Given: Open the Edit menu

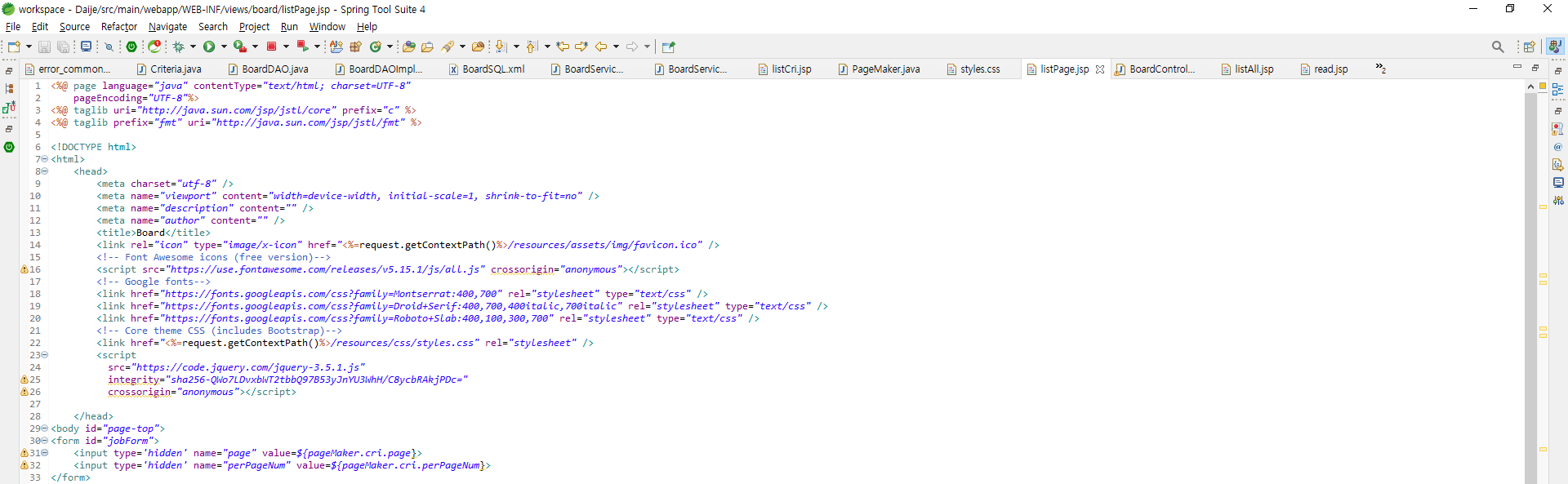Looking at the screenshot, I should (x=39, y=27).
